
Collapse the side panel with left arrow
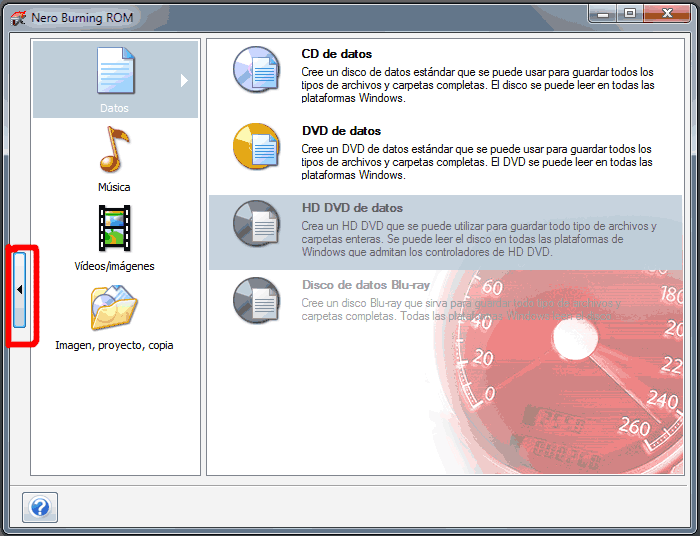[x=19, y=290]
